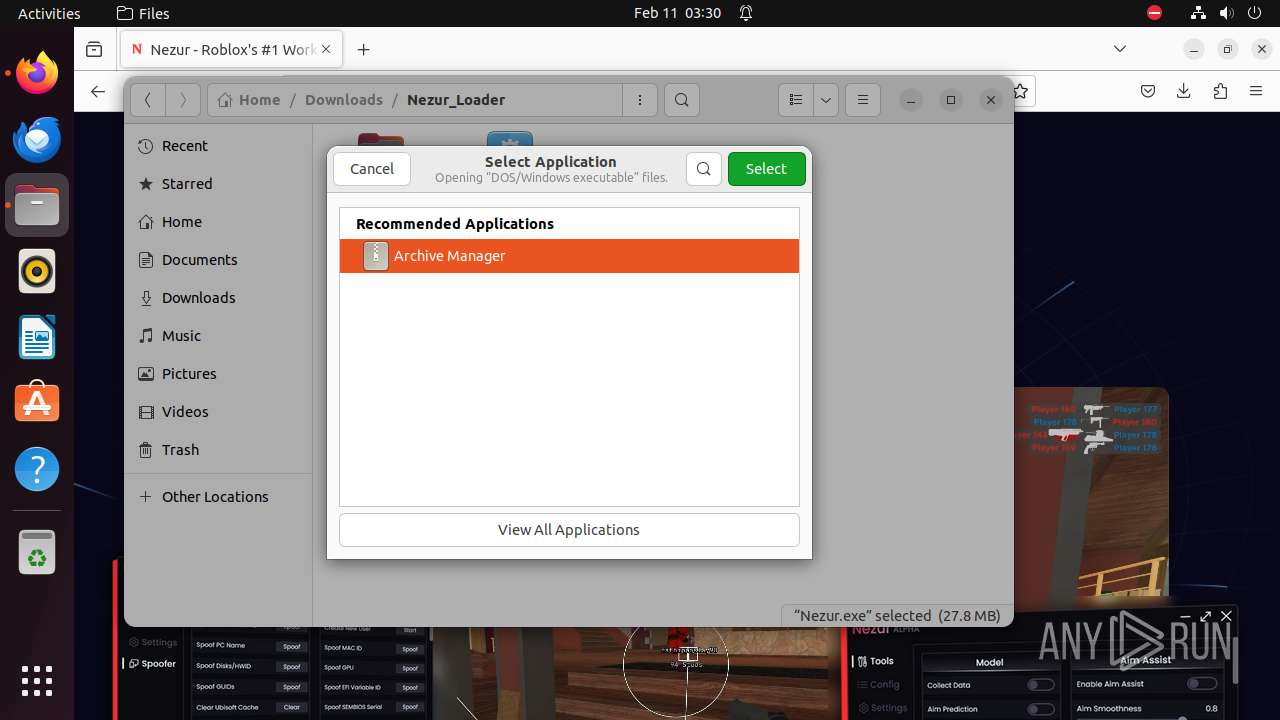
Task: Show Applications grid in the dock
Action: (x=37, y=681)
